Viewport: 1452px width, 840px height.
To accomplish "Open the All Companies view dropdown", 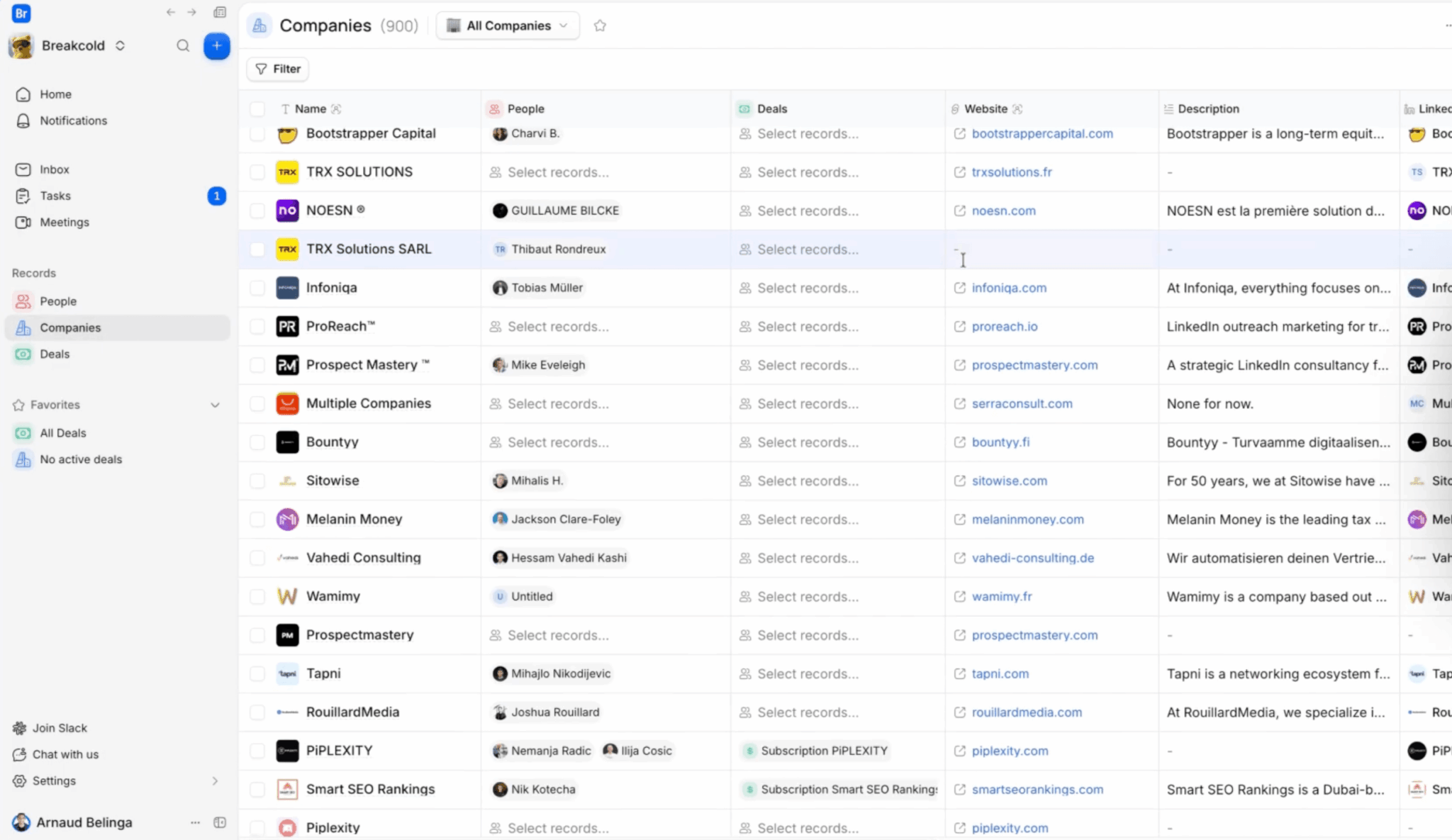I will 508,26.
